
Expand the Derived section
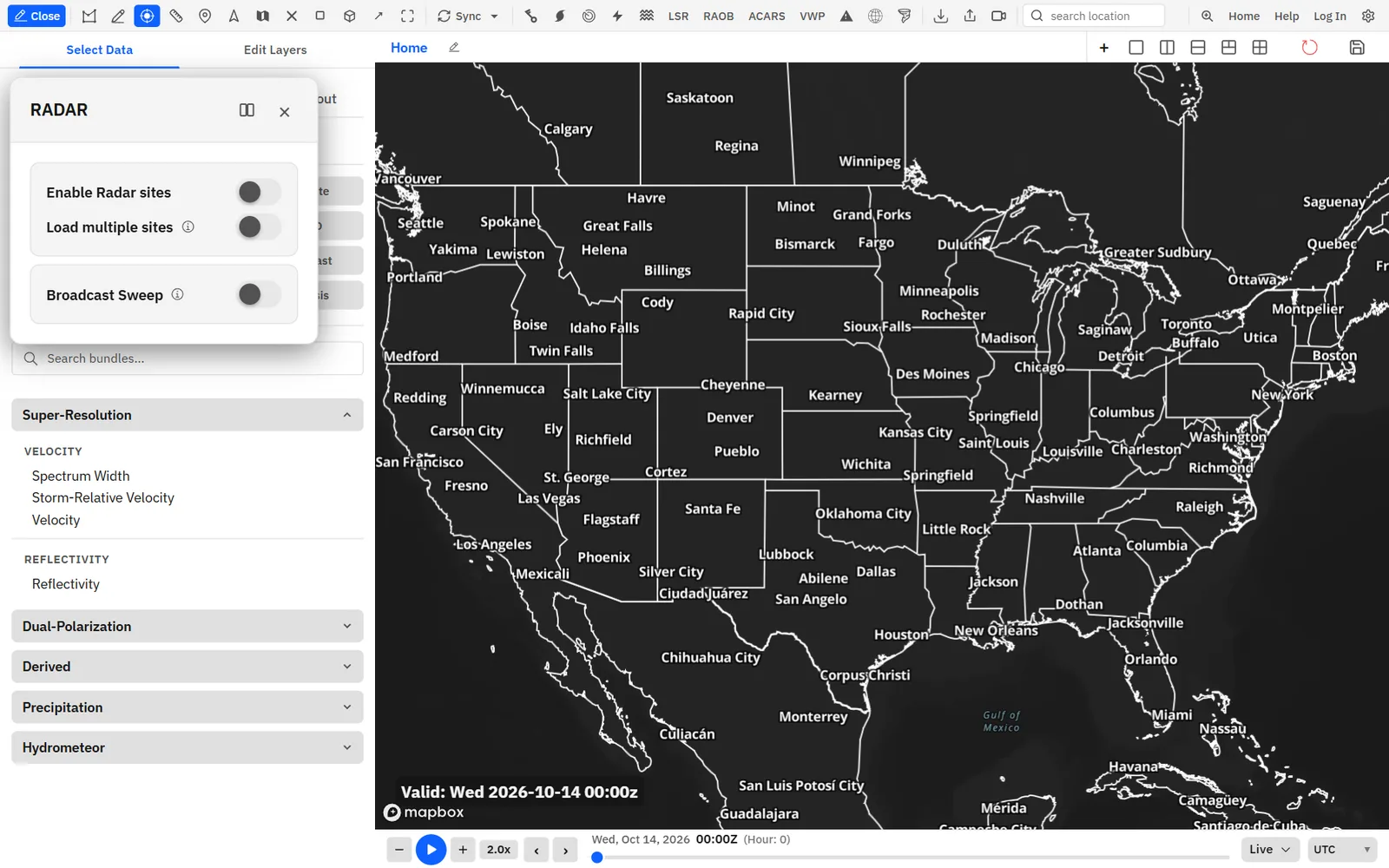[x=188, y=667]
